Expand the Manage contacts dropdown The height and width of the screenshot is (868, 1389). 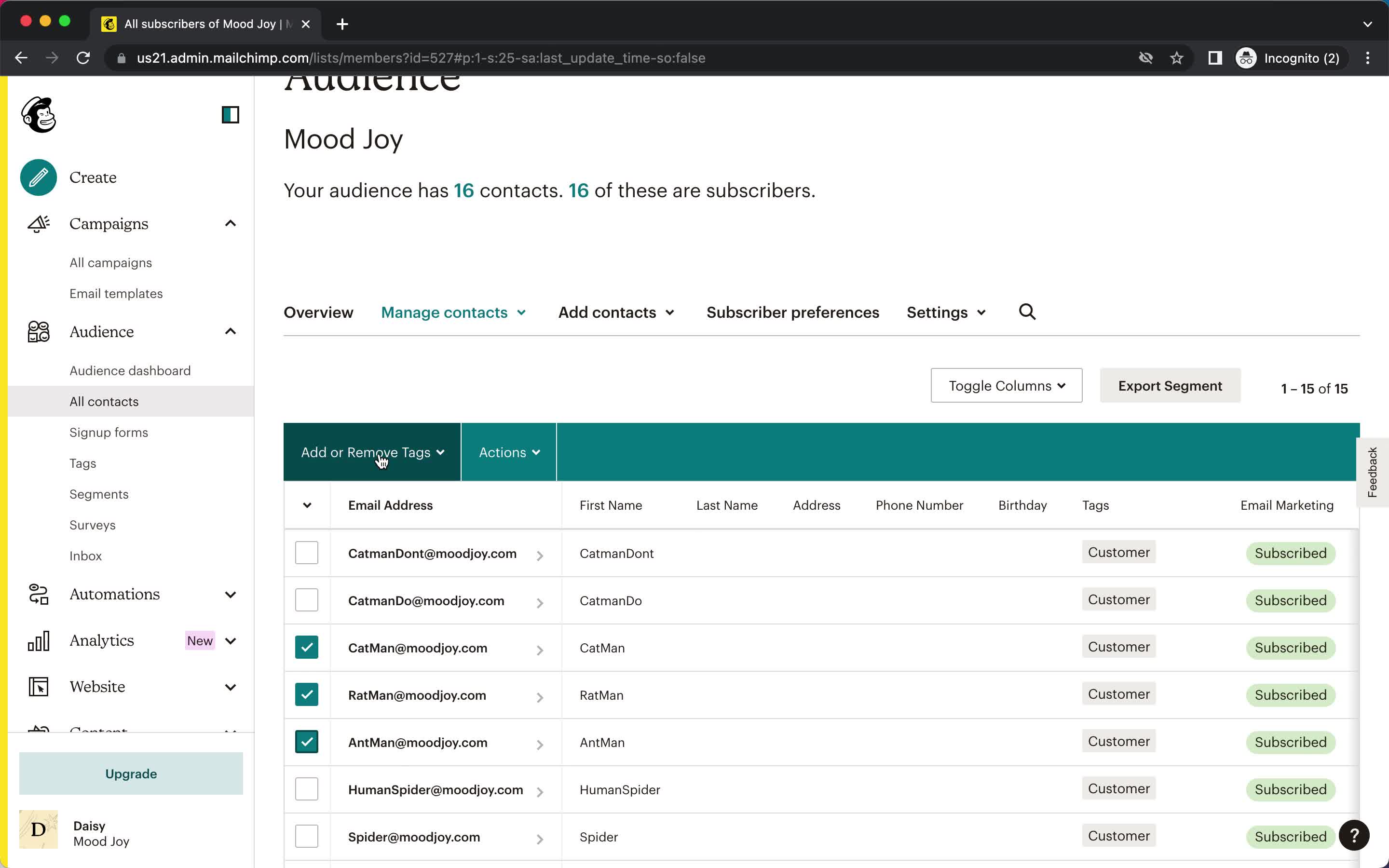453,312
